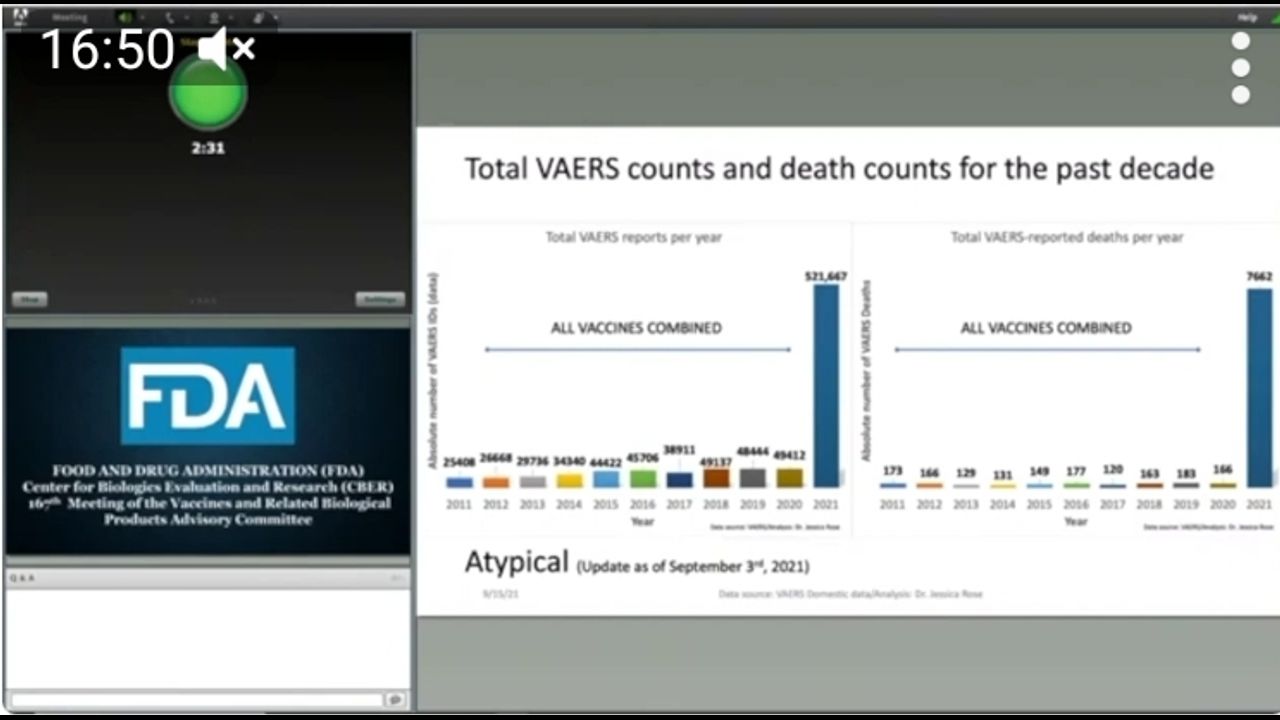1280x720 pixels.
Task: Expand the raise hand status dropdown arrow
Action: pyautogui.click(x=274, y=17)
